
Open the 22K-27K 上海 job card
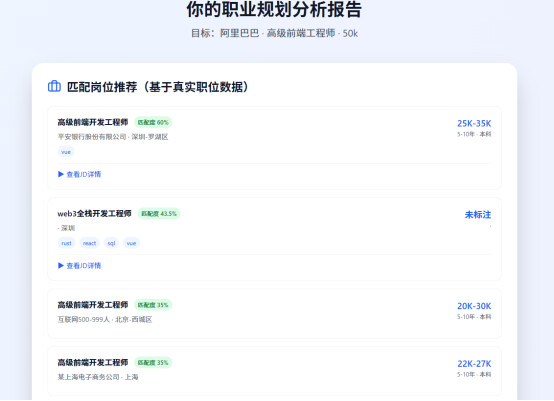coord(275,371)
